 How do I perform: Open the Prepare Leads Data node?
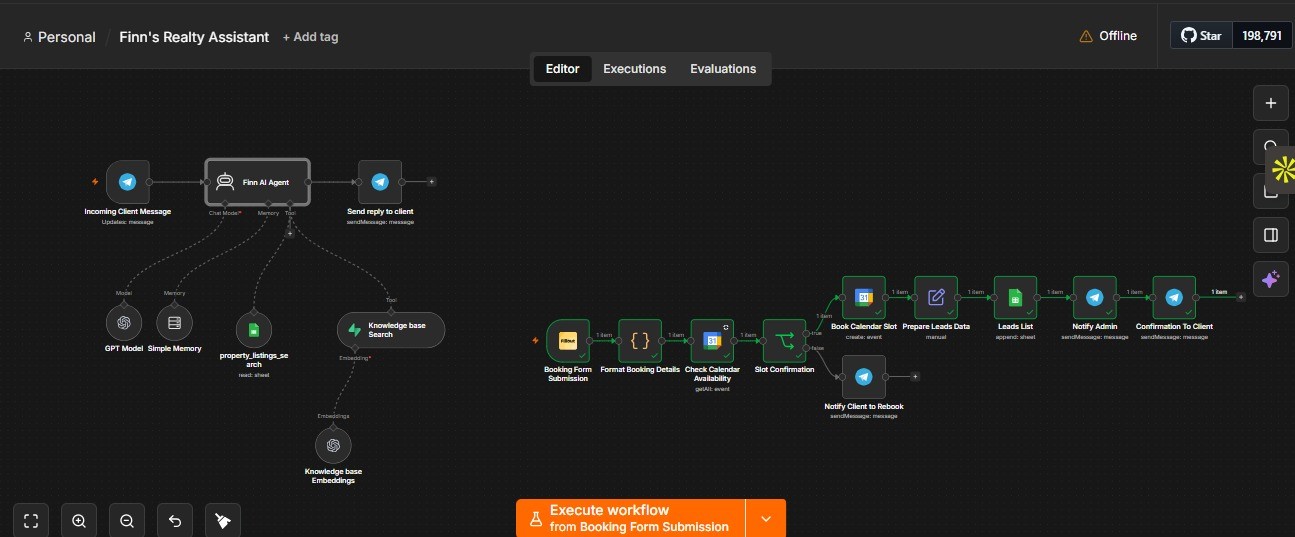click(x=936, y=297)
